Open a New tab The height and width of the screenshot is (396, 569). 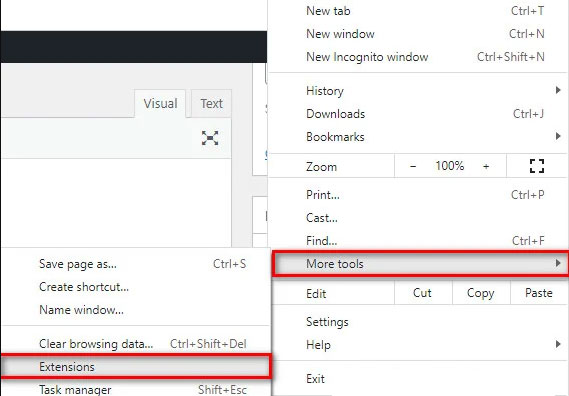(x=418, y=11)
